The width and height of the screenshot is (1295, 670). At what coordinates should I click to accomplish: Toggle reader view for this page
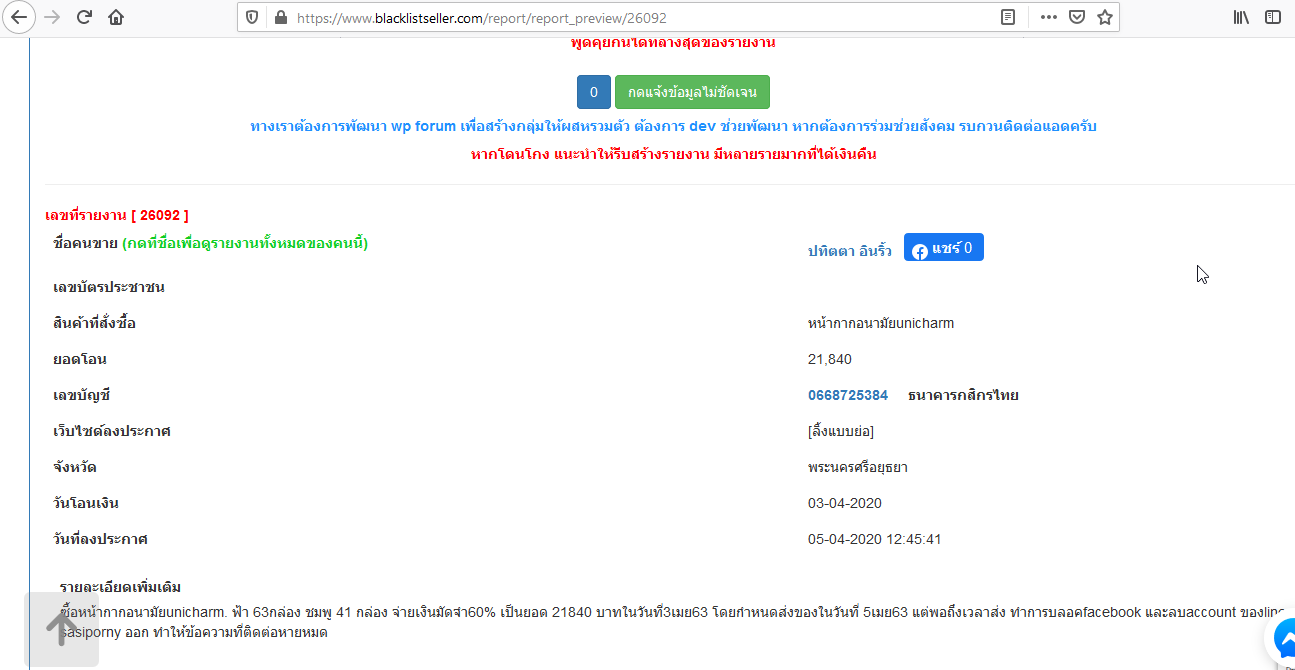(1008, 17)
